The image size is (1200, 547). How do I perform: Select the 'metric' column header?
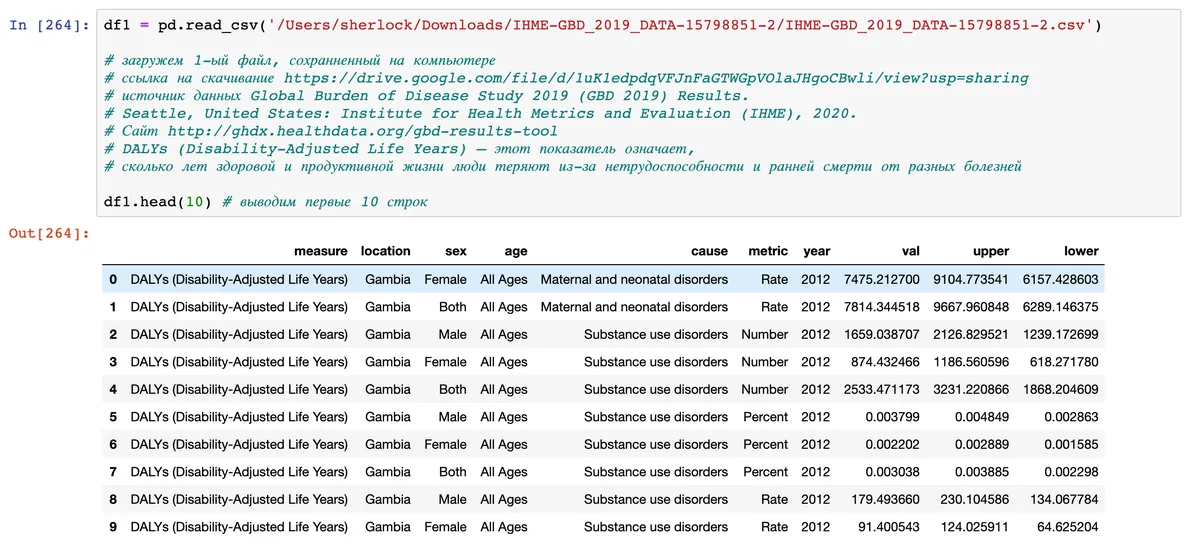coord(767,251)
